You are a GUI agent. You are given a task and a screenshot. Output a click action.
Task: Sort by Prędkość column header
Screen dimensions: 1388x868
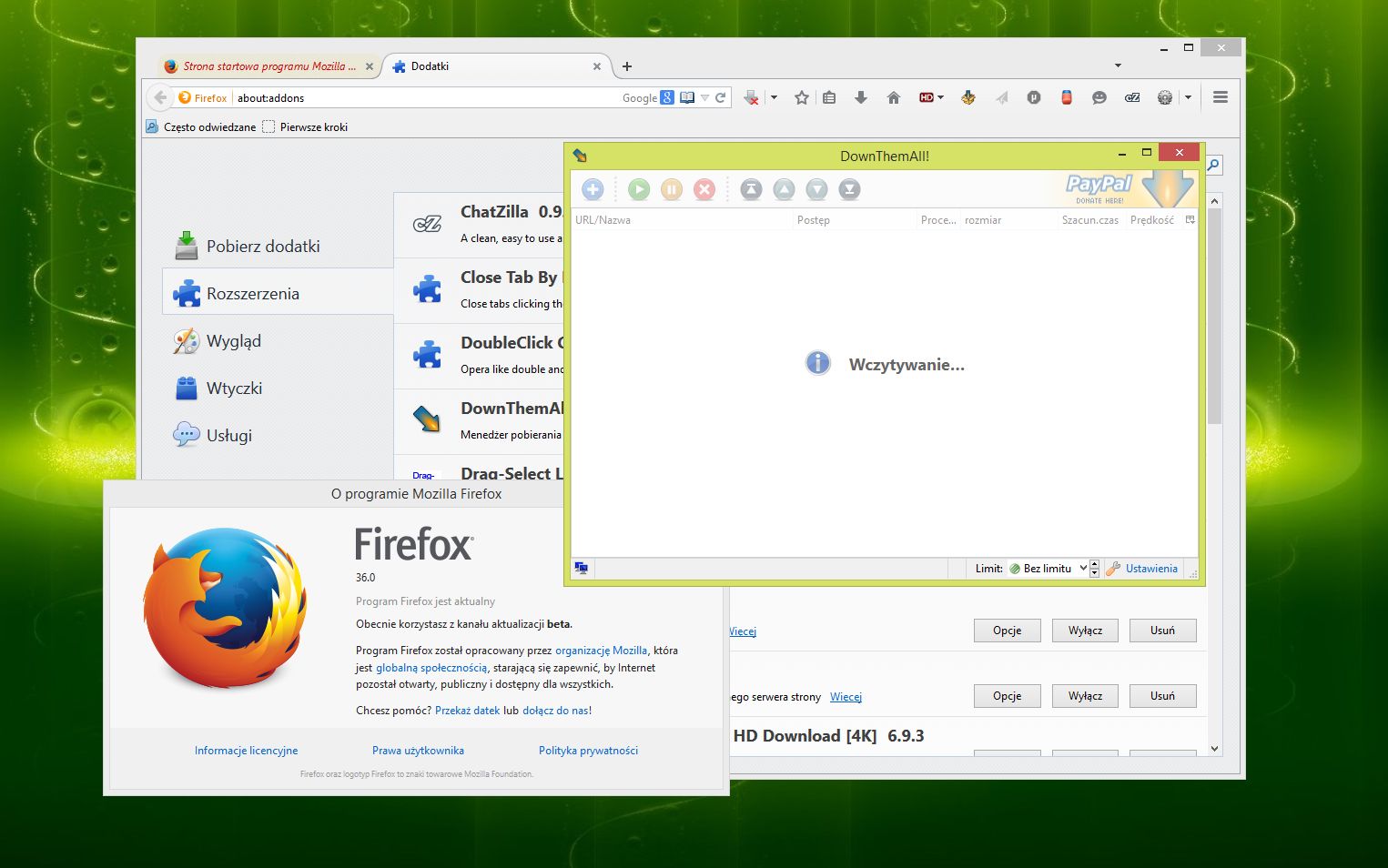pos(1152,219)
